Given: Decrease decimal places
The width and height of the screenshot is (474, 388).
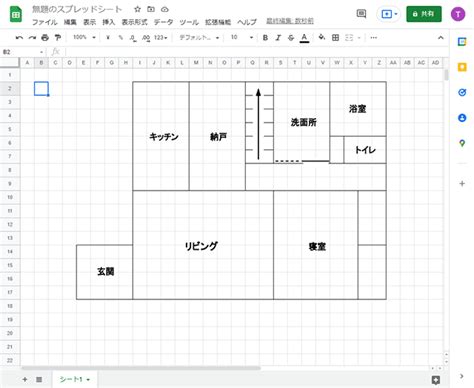Looking at the screenshot, I should click(x=133, y=38).
